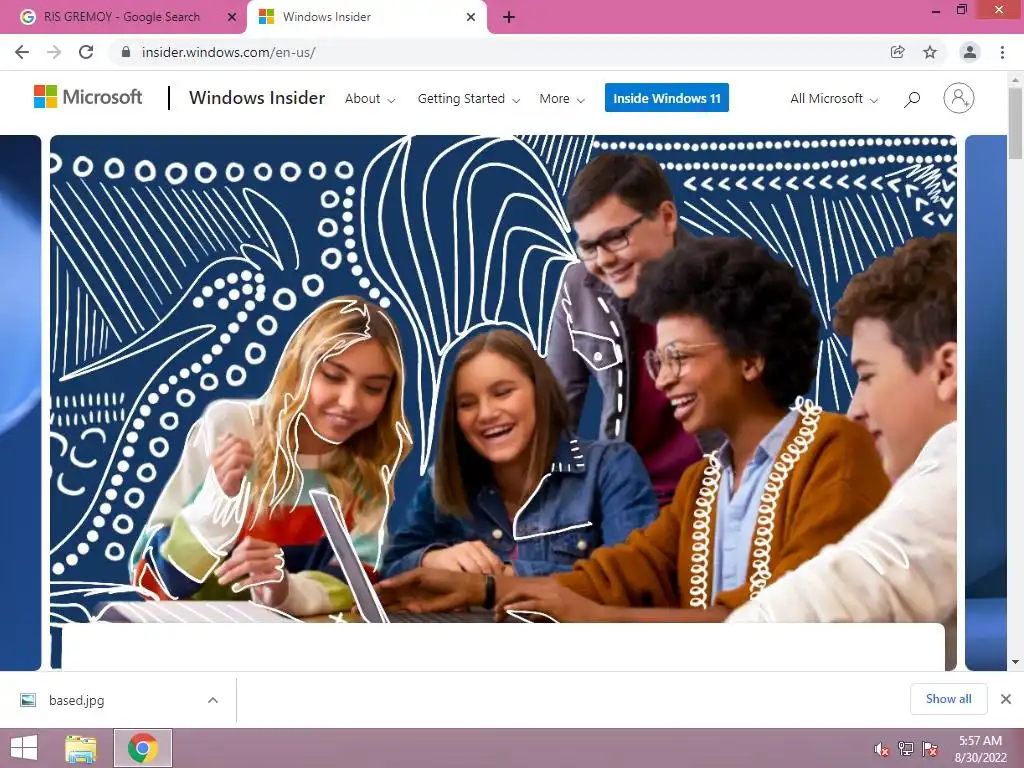Go back to the previous page
Image resolution: width=1024 pixels, height=768 pixels.
coord(22,52)
